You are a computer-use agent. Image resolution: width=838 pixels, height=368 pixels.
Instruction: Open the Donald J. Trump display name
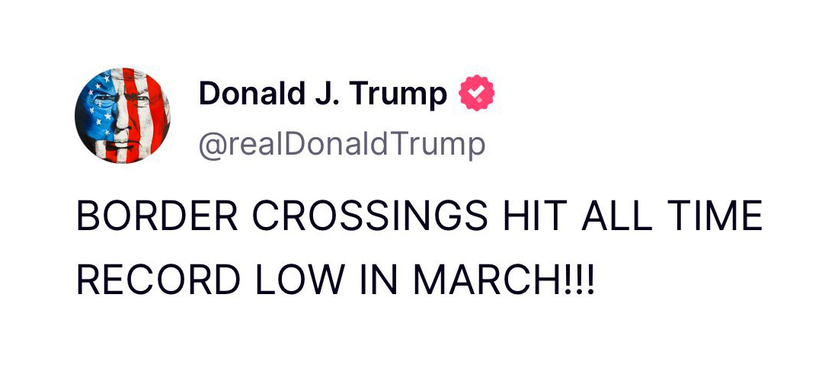tap(323, 95)
